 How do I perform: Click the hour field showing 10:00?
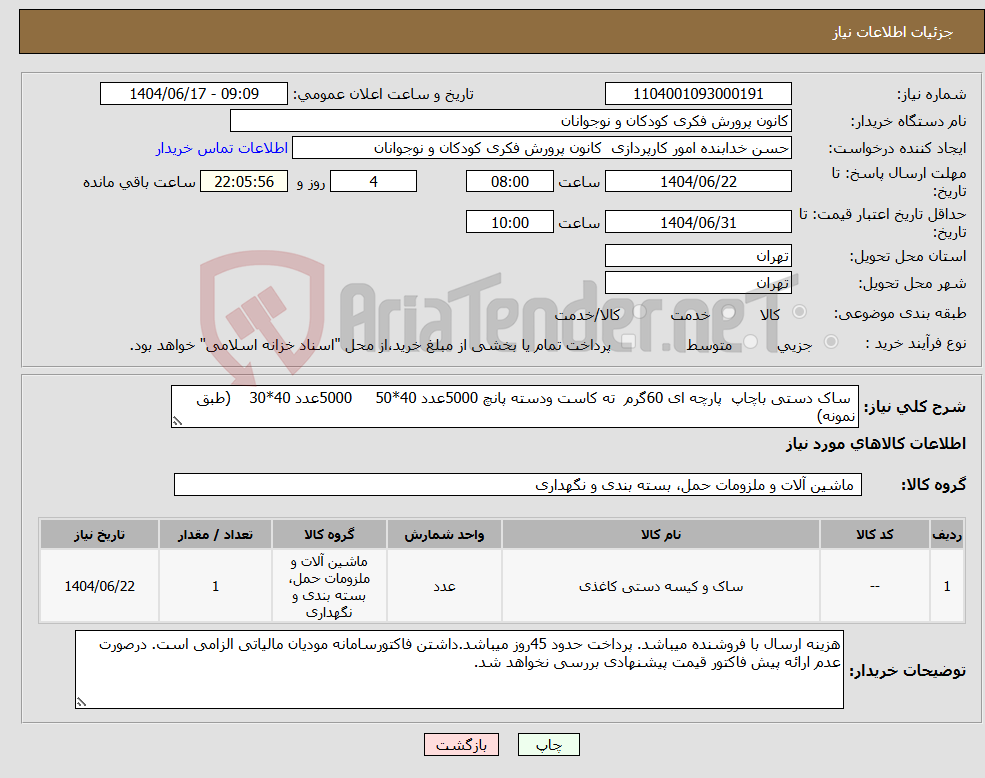510,221
